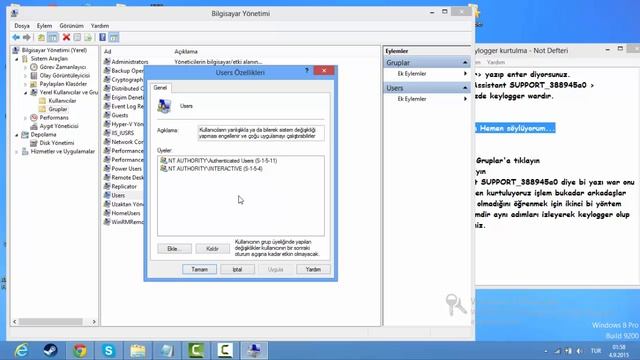Collapse the Depolama tree node
The image size is (640, 360).
(17, 135)
